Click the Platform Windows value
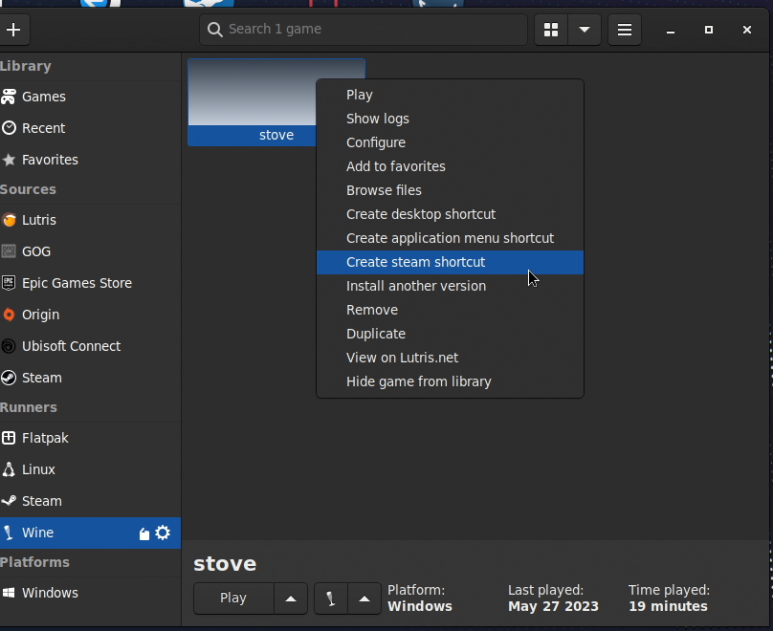773x631 pixels. click(420, 606)
